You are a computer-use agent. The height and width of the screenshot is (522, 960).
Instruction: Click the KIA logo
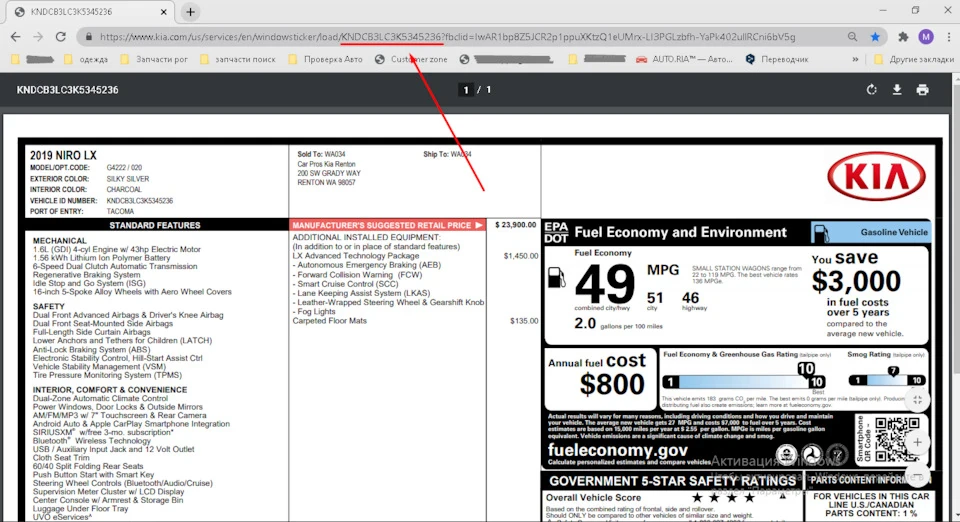876,176
